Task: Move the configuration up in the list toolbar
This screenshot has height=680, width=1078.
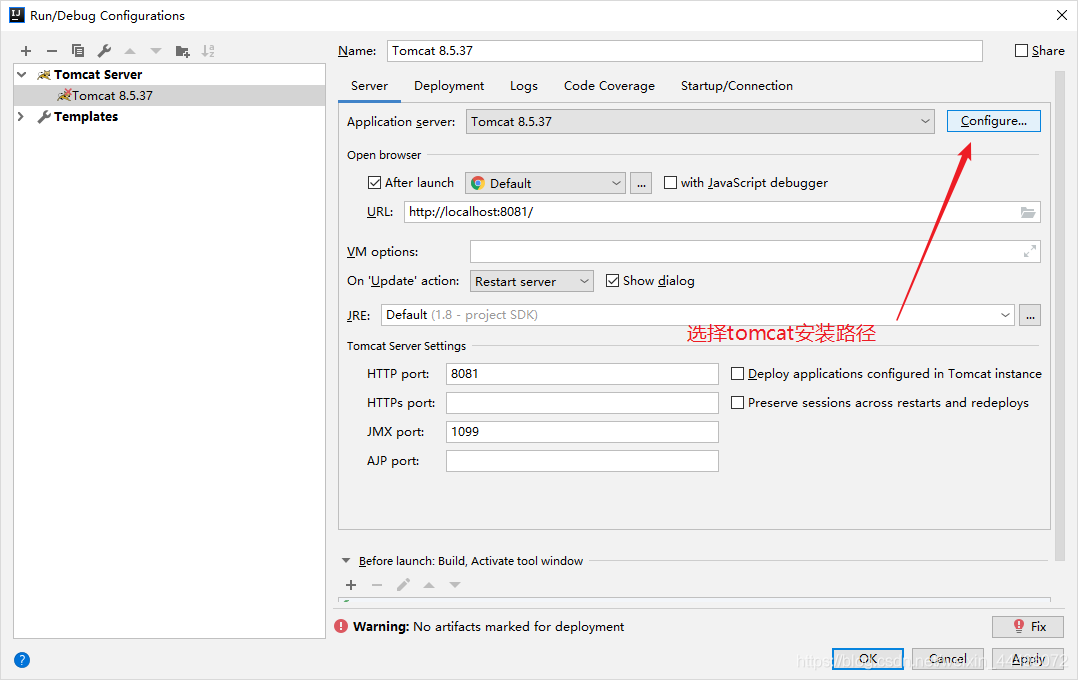Action: 130,51
